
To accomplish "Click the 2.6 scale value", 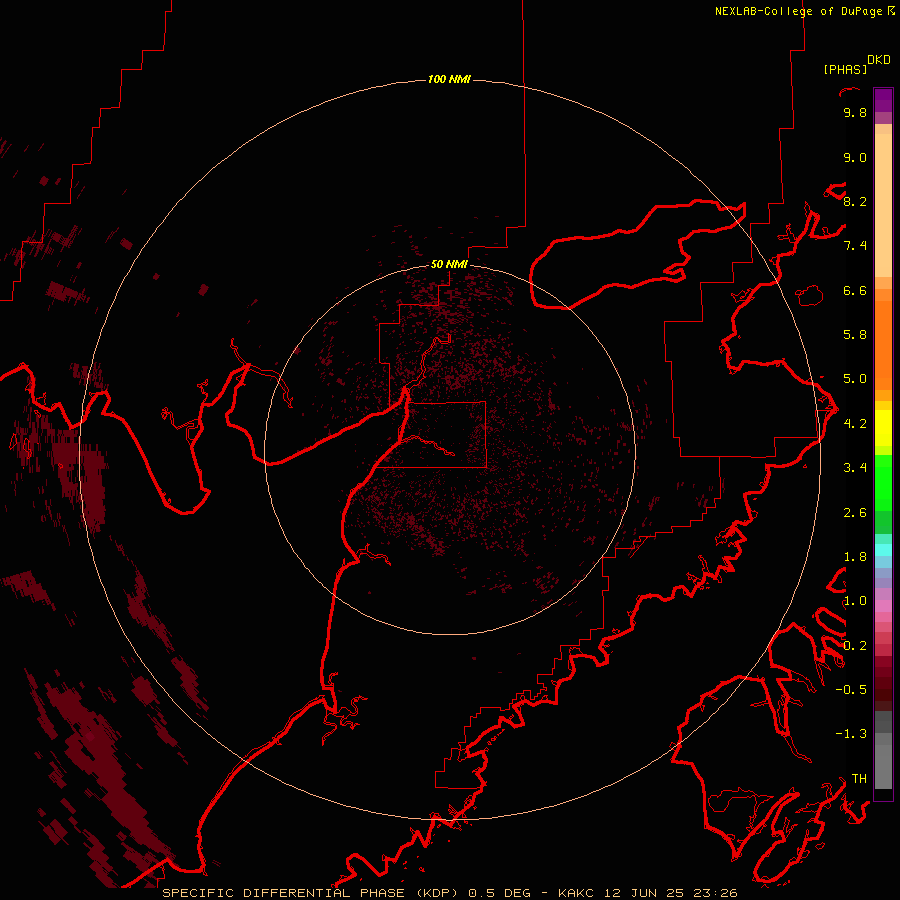I will tap(855, 513).
